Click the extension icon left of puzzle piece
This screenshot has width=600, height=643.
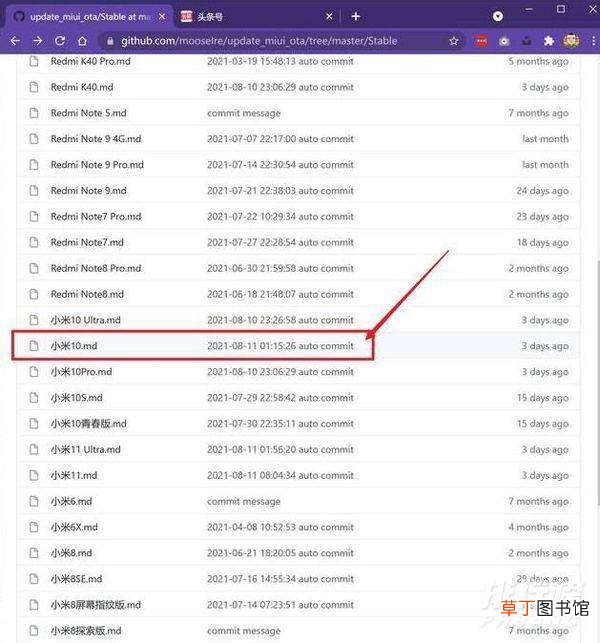(527, 41)
